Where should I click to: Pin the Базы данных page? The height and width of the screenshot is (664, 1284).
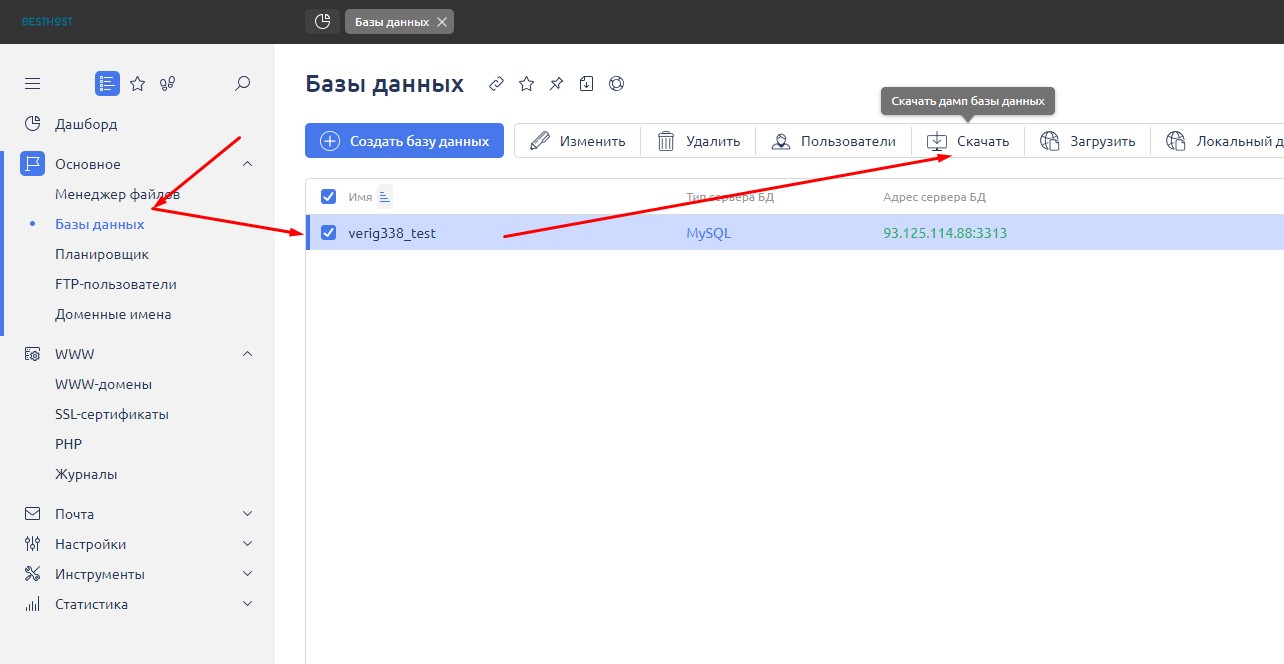tap(556, 84)
